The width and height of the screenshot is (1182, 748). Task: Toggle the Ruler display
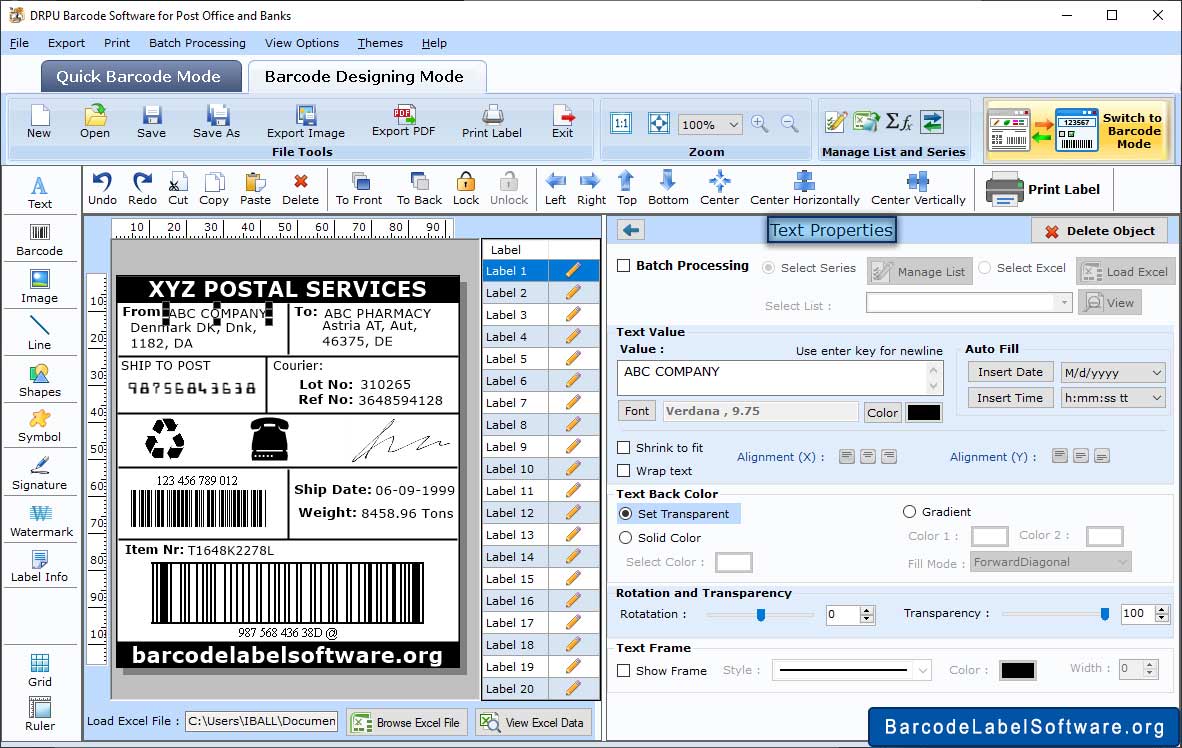pos(39,715)
